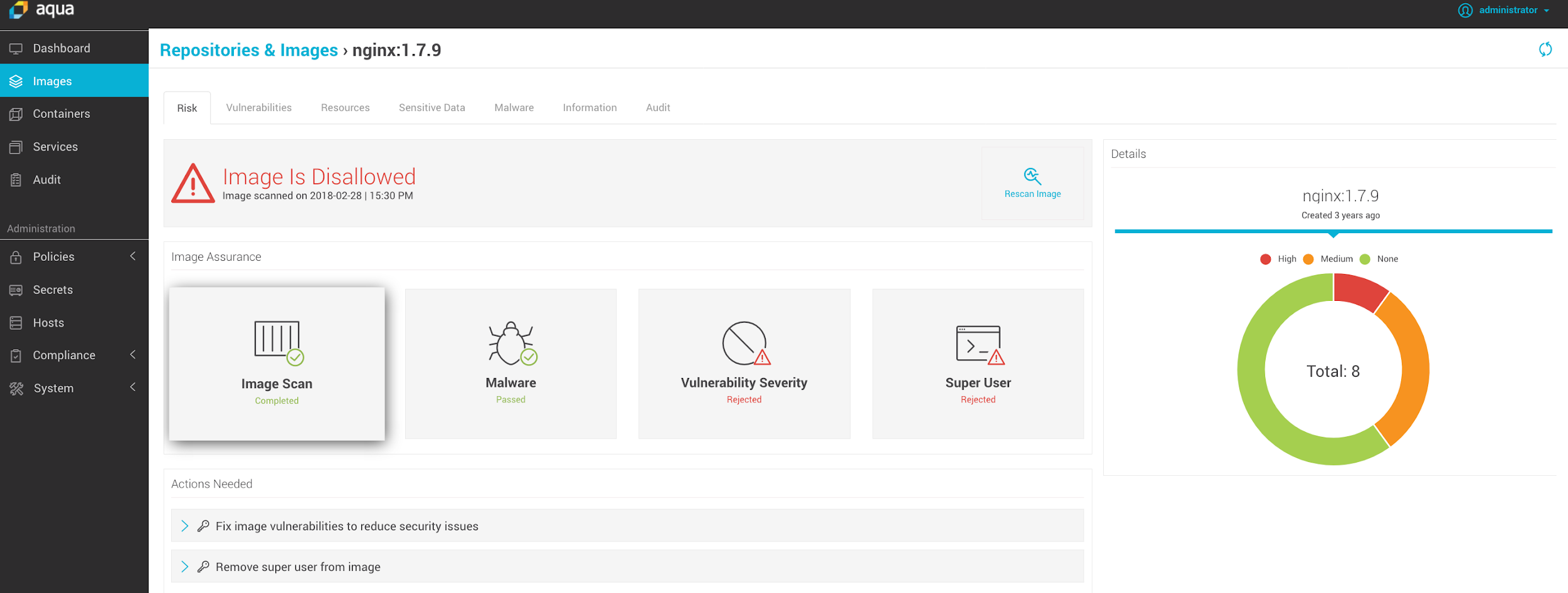Screen dimensions: 1568x593
Task: Click the administrator user avatar icon
Action: (1465, 11)
